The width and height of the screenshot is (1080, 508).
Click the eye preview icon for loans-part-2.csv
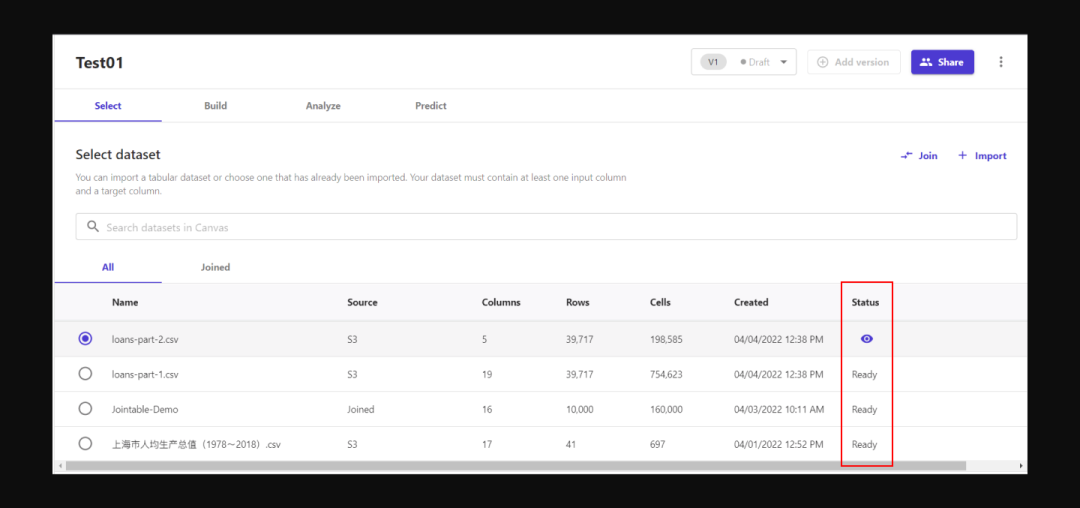pyautogui.click(x=866, y=339)
